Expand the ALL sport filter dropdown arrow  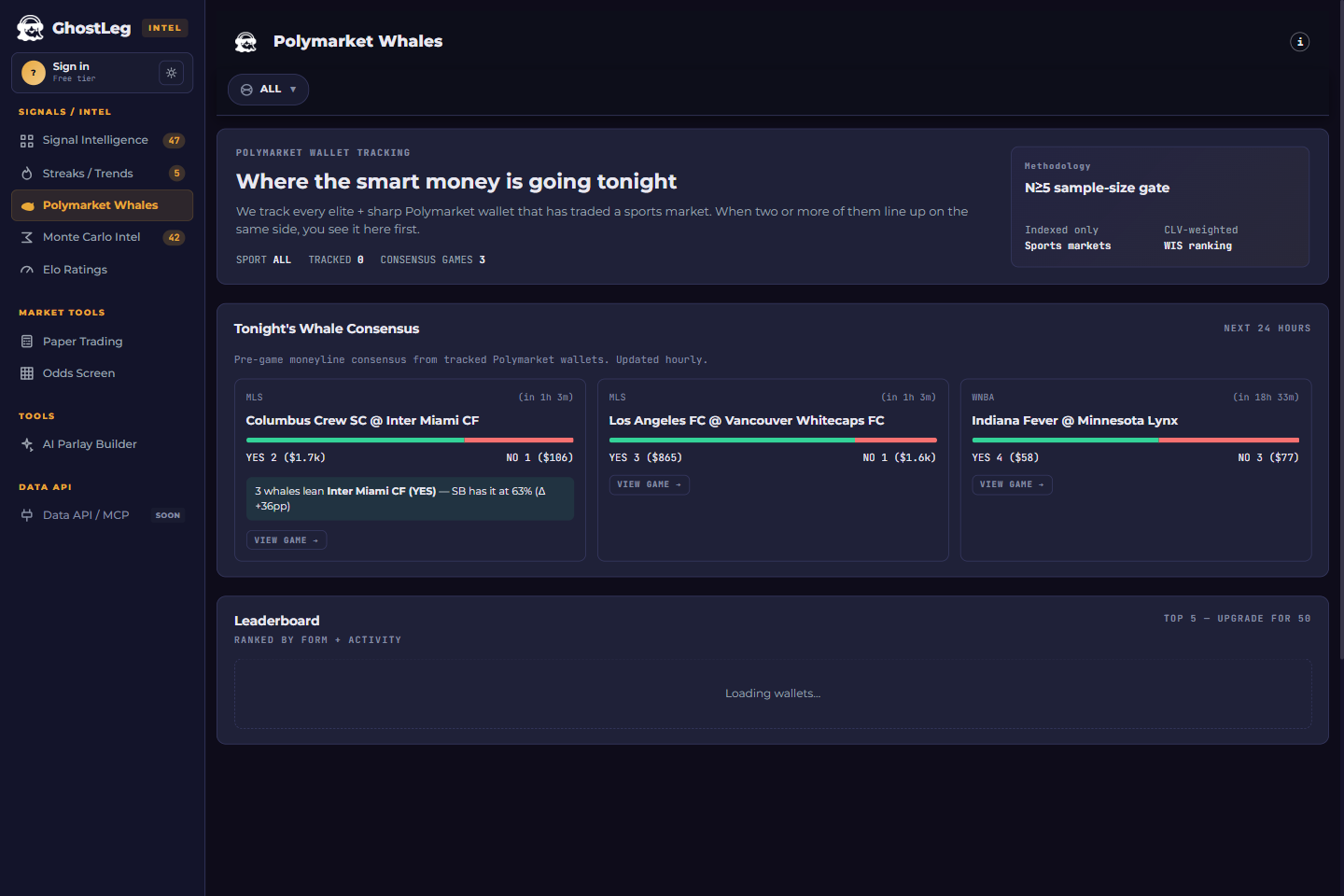point(293,90)
